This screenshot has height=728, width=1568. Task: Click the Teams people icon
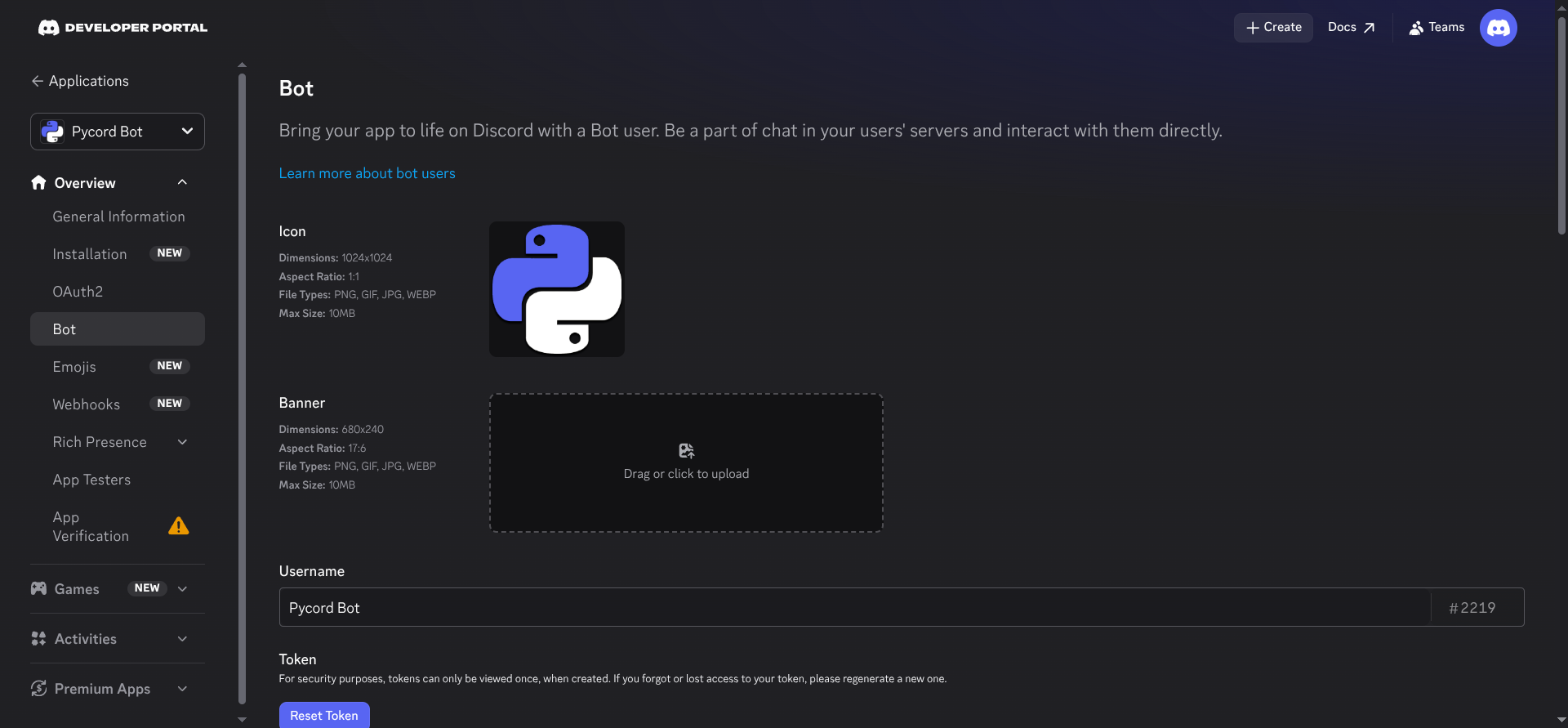coord(1416,28)
